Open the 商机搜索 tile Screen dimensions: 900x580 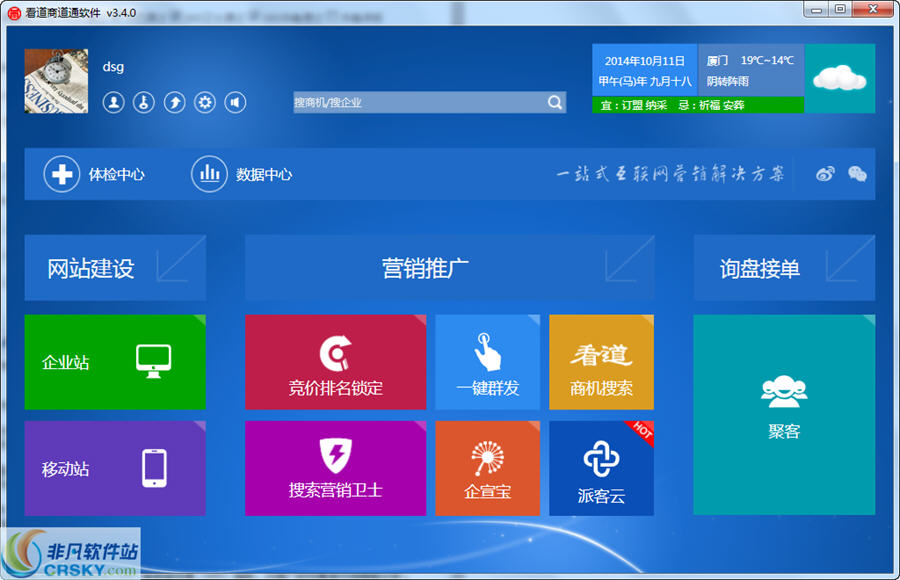tap(602, 362)
